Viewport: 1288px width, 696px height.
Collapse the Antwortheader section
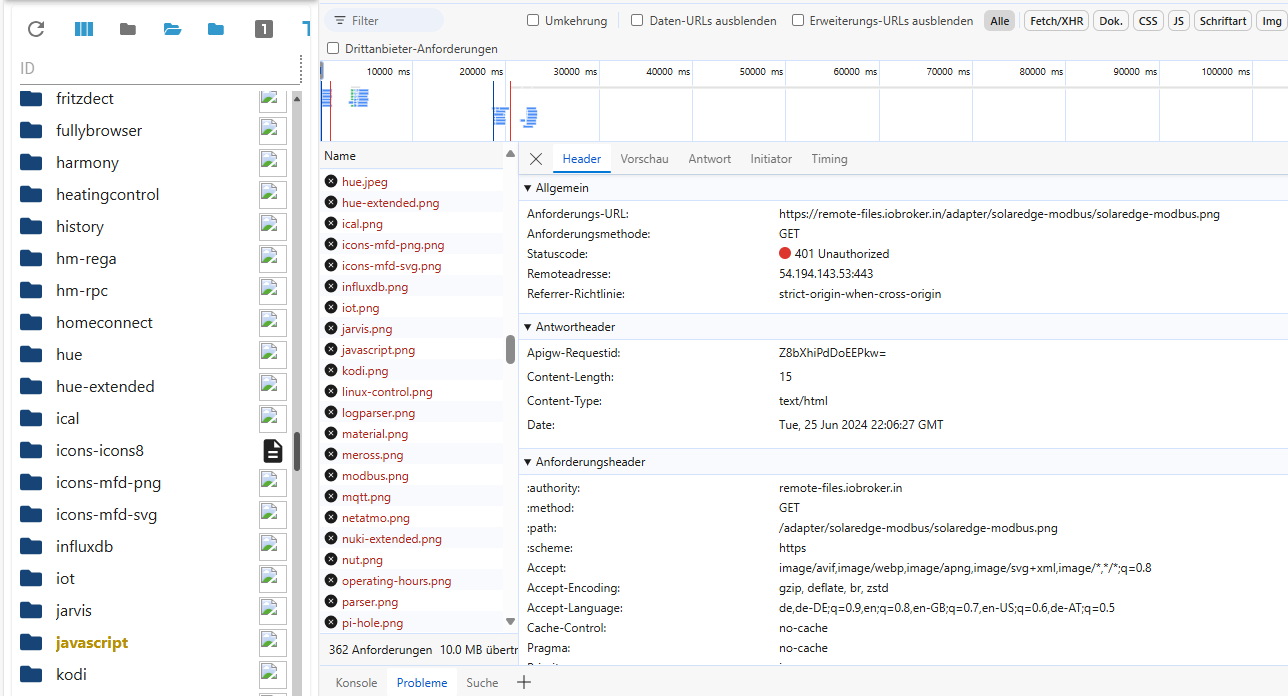528,327
